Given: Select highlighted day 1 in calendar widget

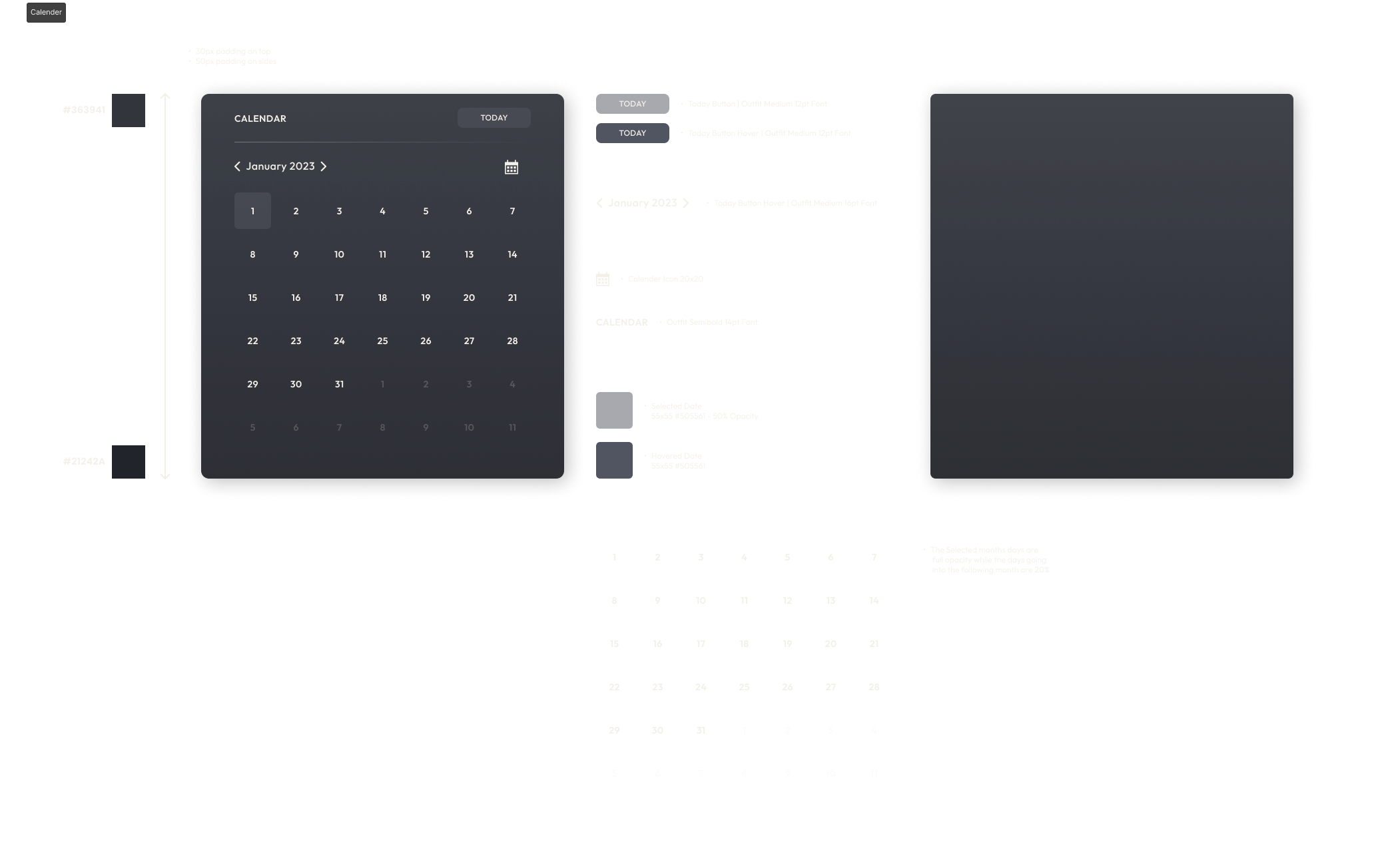Looking at the screenshot, I should click(x=252, y=211).
